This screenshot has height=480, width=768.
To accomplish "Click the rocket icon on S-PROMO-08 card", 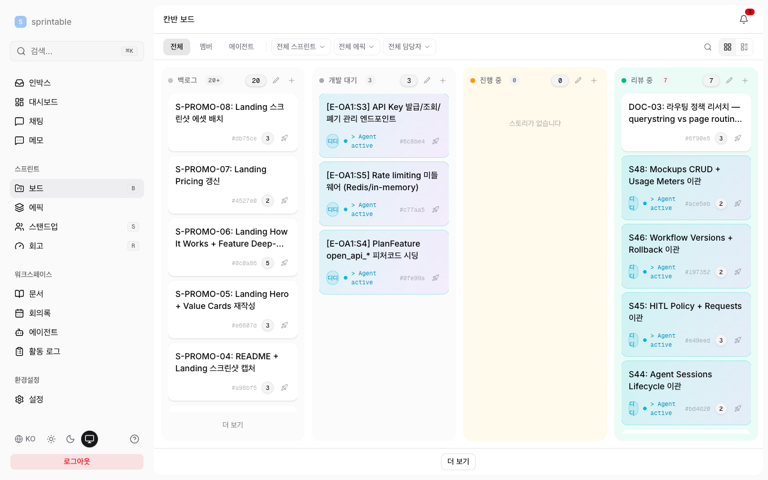I will [x=284, y=138].
